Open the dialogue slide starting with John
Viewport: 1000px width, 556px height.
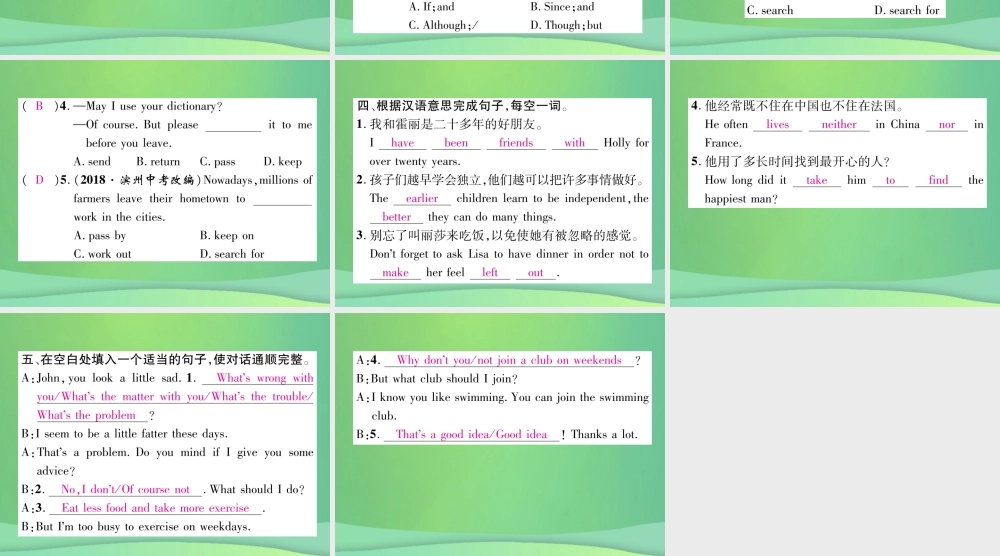pos(165,434)
